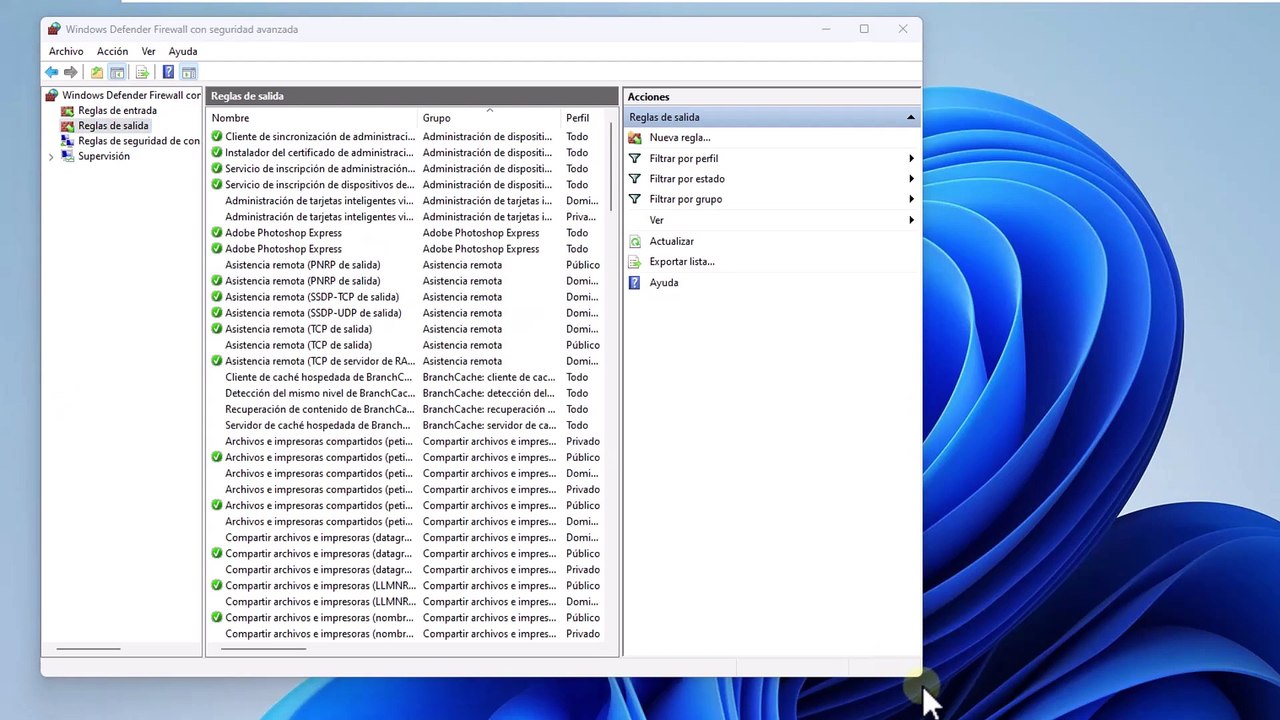Click green check of Asistencia remota (SSDP-UDP de salida)
The width and height of the screenshot is (1280, 720).
click(217, 313)
